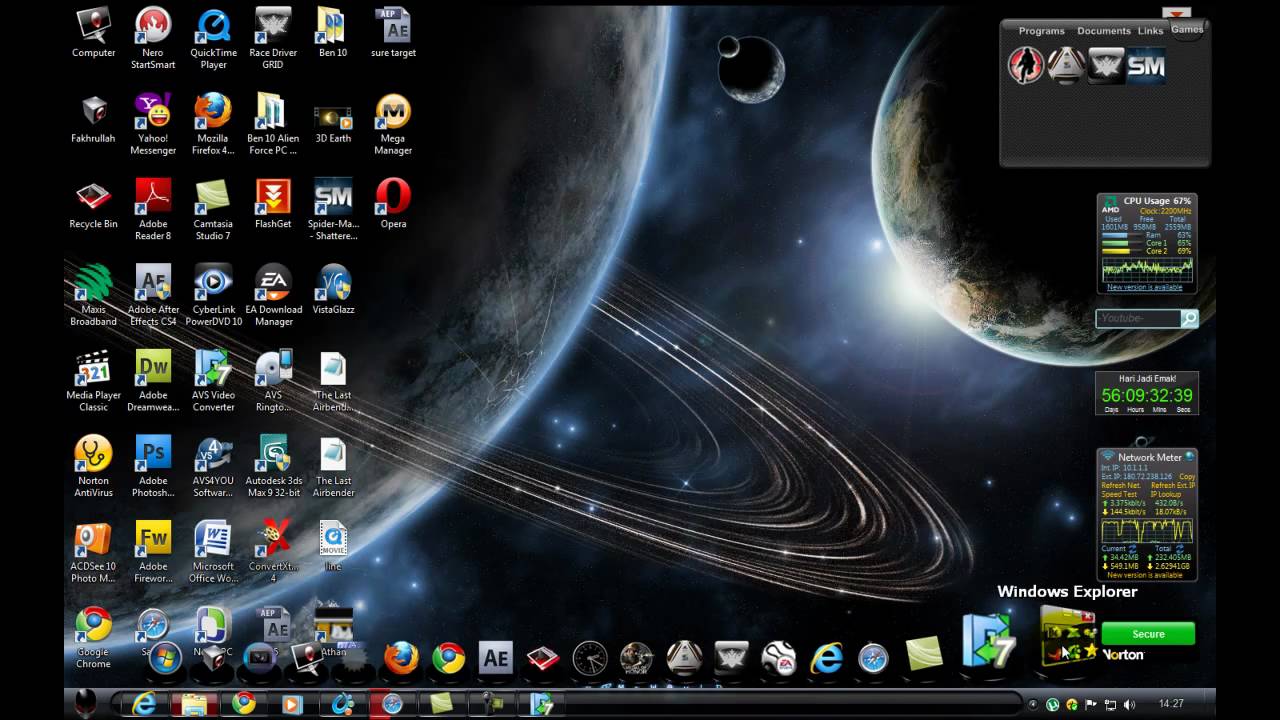Open the Computer desktop icon

93,33
